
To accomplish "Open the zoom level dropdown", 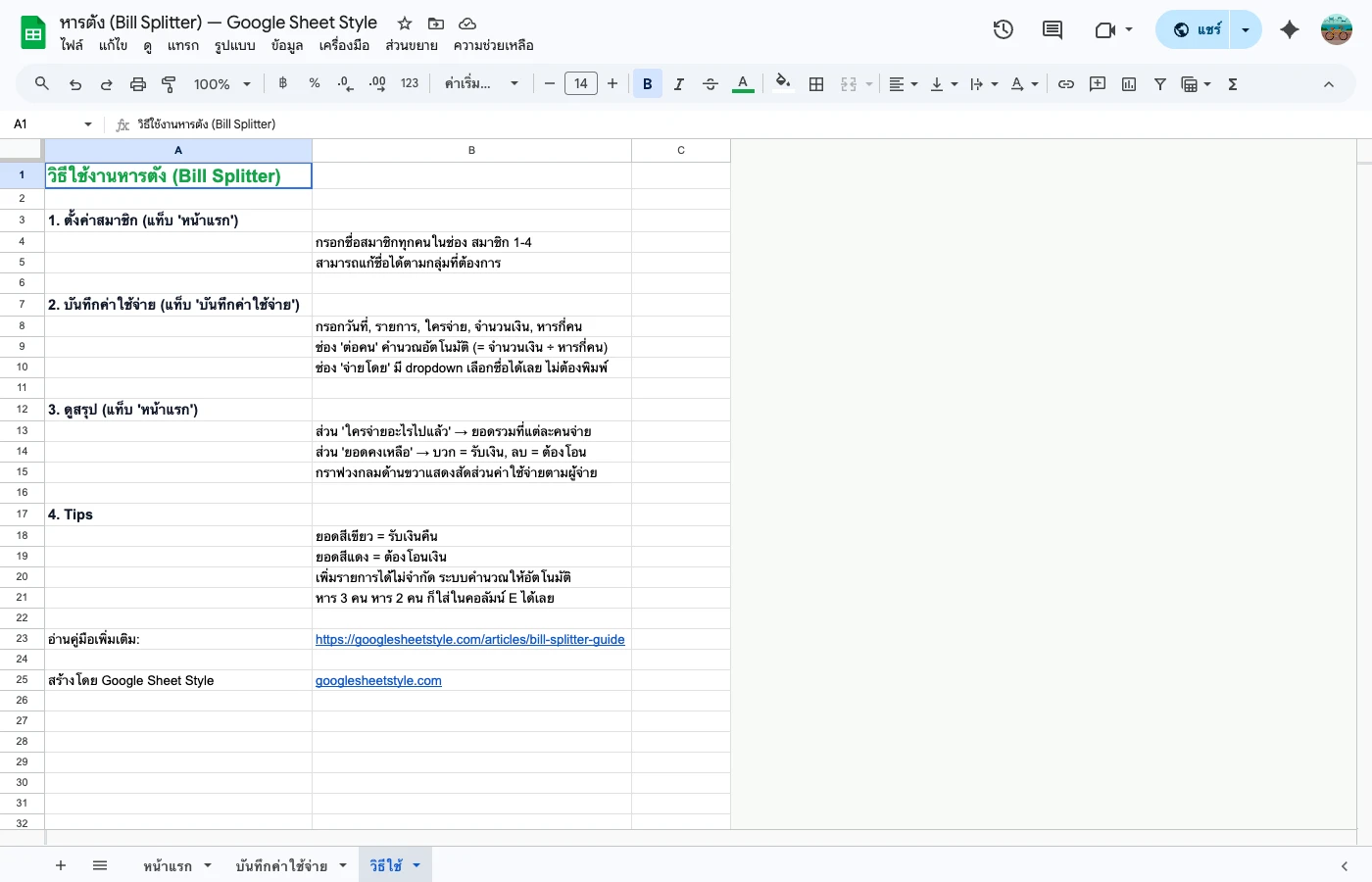I will (x=220, y=83).
